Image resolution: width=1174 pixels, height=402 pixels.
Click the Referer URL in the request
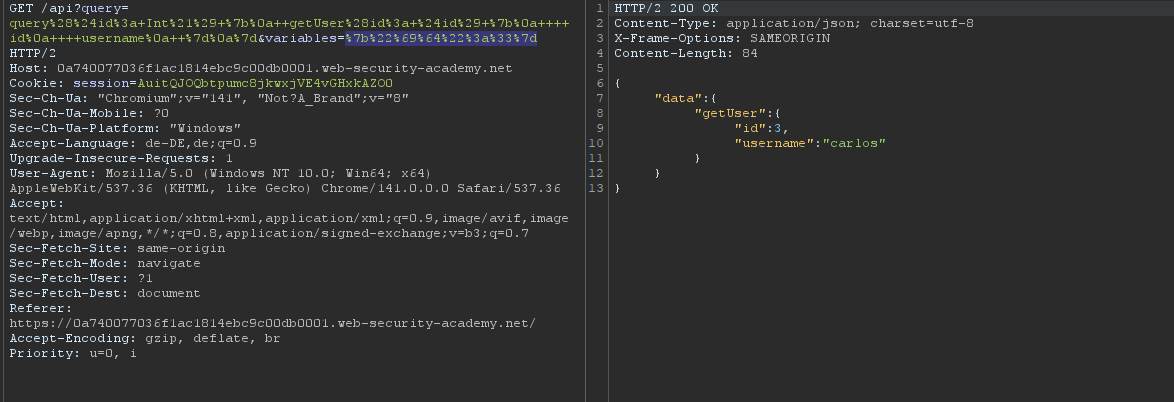tap(272, 323)
